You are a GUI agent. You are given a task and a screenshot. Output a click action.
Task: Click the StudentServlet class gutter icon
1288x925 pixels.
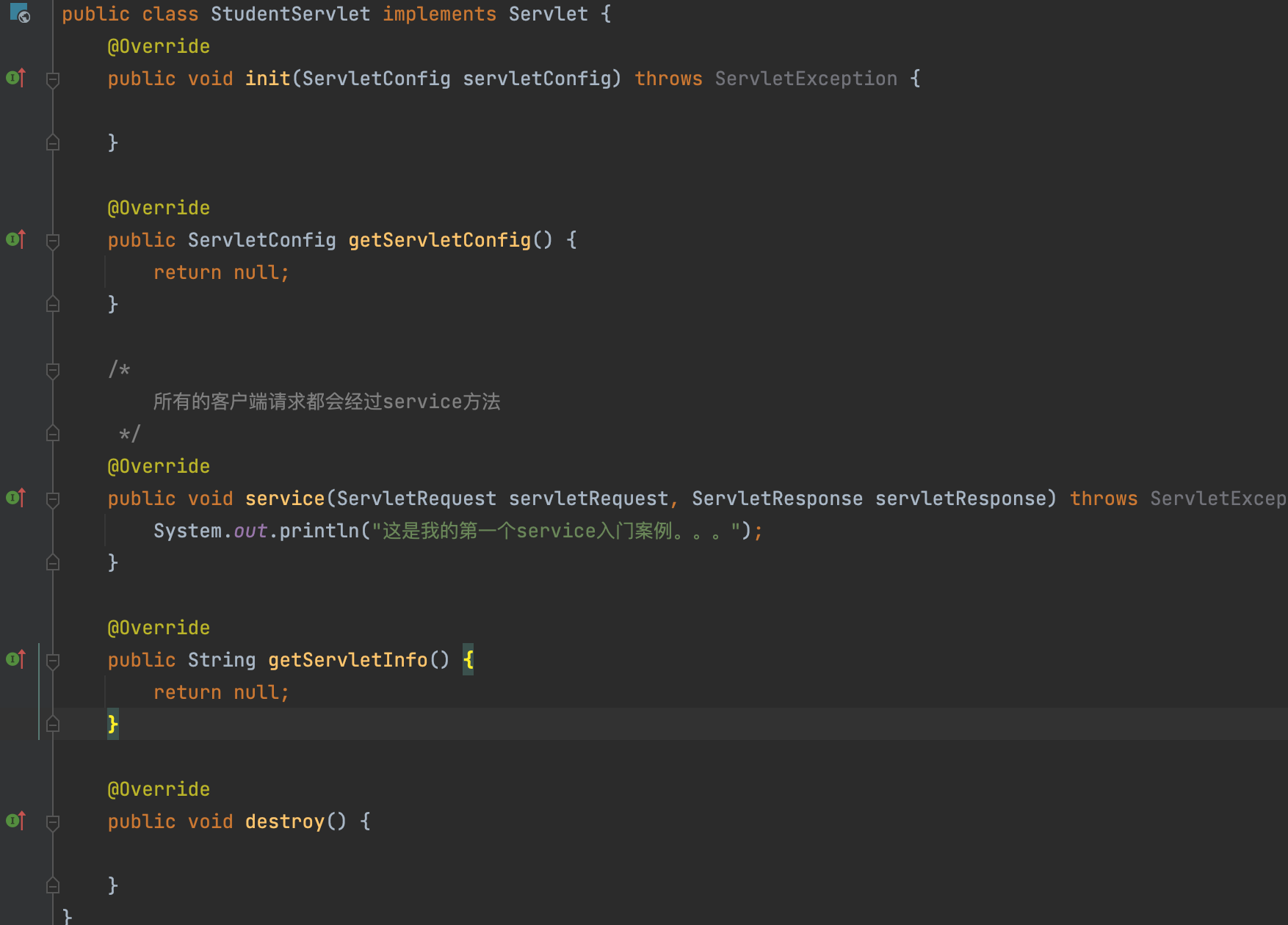[x=20, y=13]
